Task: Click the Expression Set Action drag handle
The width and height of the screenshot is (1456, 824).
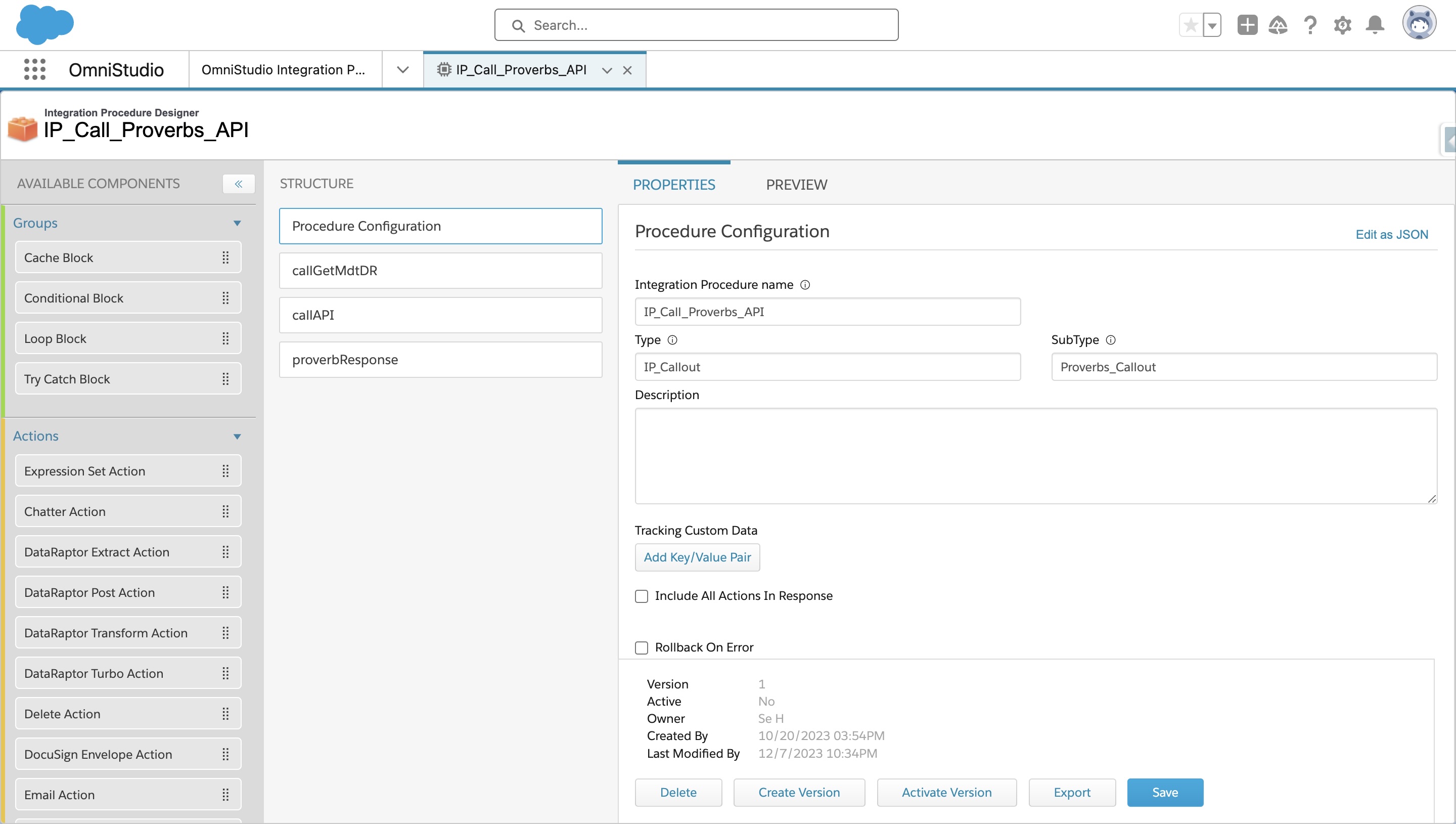Action: (225, 471)
